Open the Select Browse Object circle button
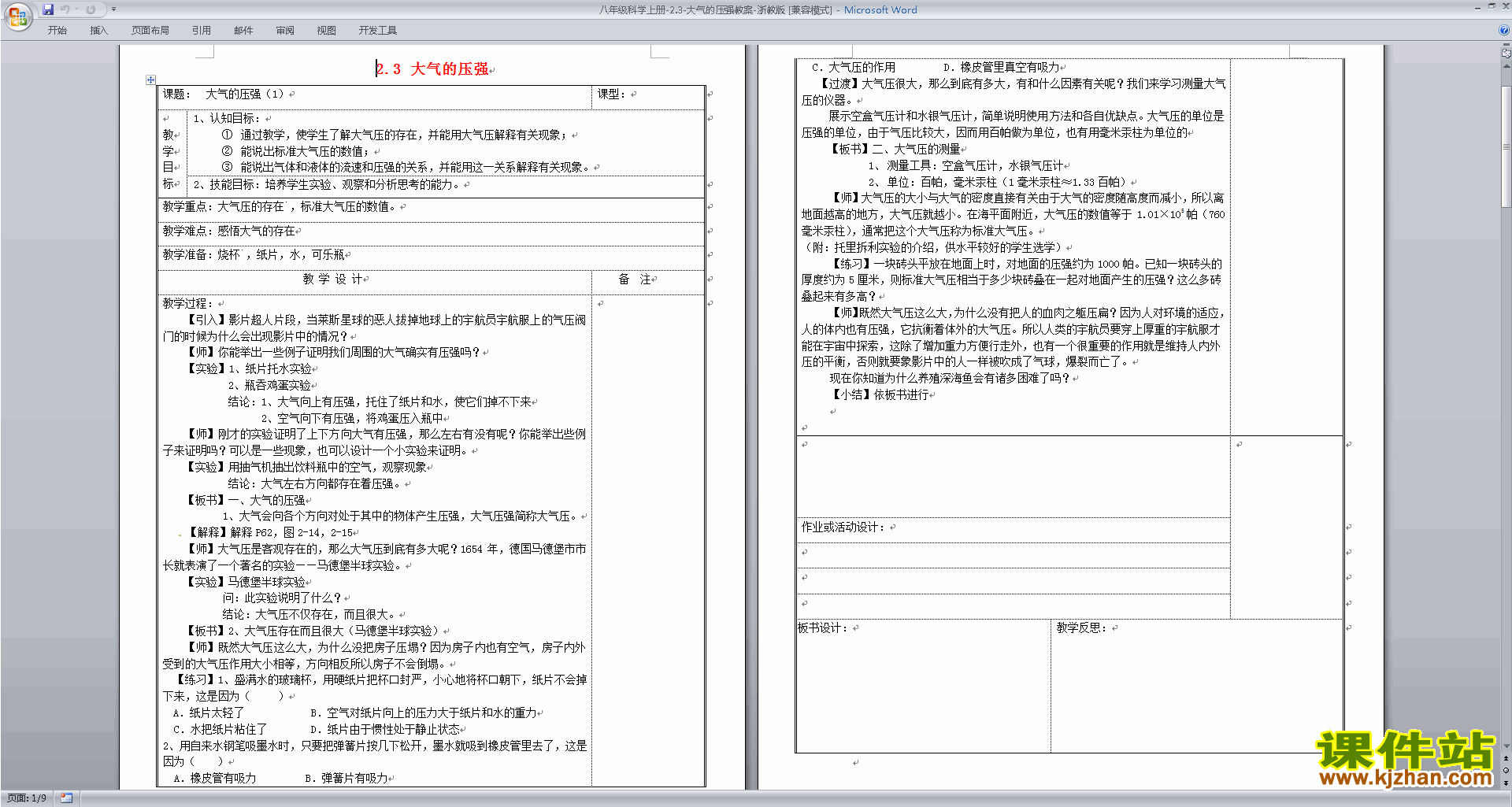 pos(1506,771)
